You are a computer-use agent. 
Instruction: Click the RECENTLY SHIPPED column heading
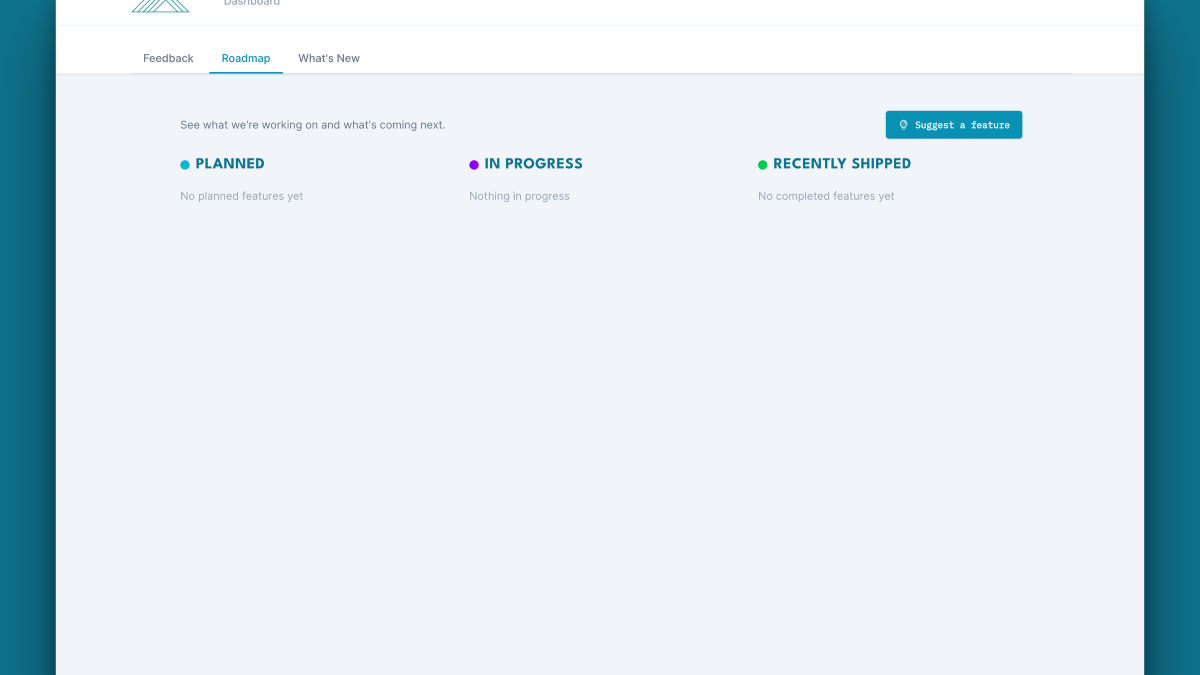tap(842, 164)
